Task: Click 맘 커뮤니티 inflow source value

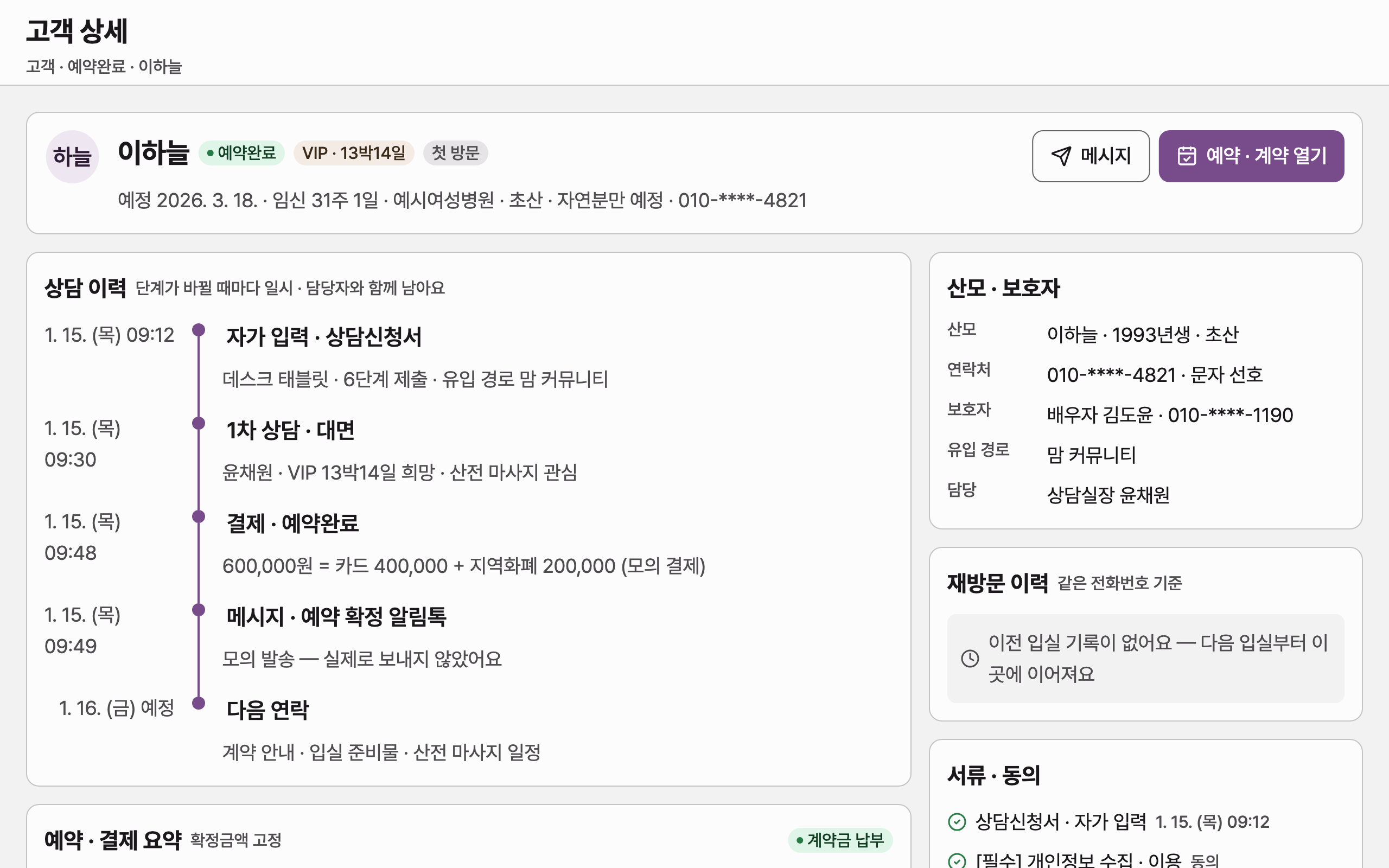Action: [1091, 455]
